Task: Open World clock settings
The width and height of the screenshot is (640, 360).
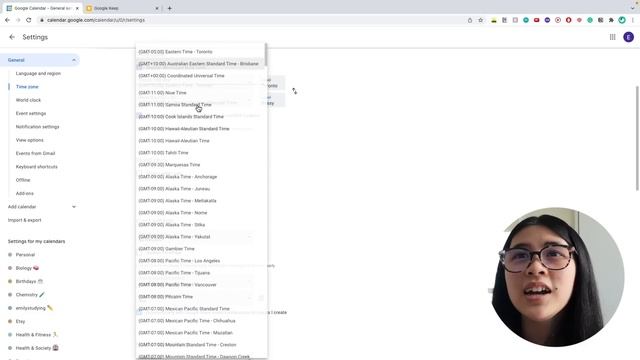Action: coord(28,100)
